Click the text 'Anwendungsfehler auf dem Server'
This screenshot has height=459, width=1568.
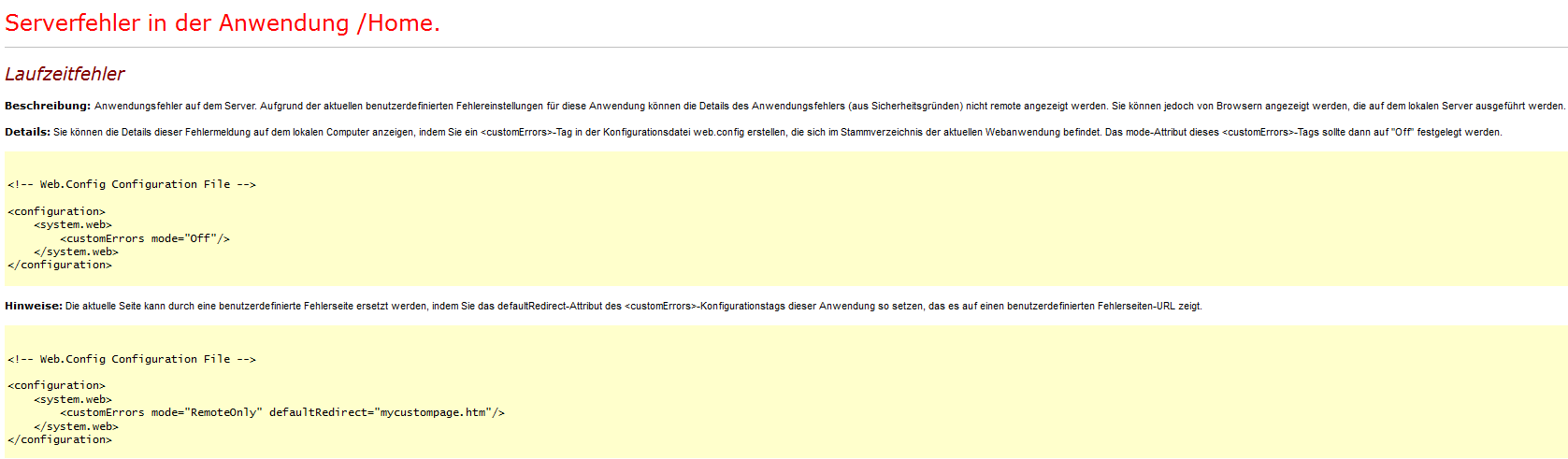point(175,106)
